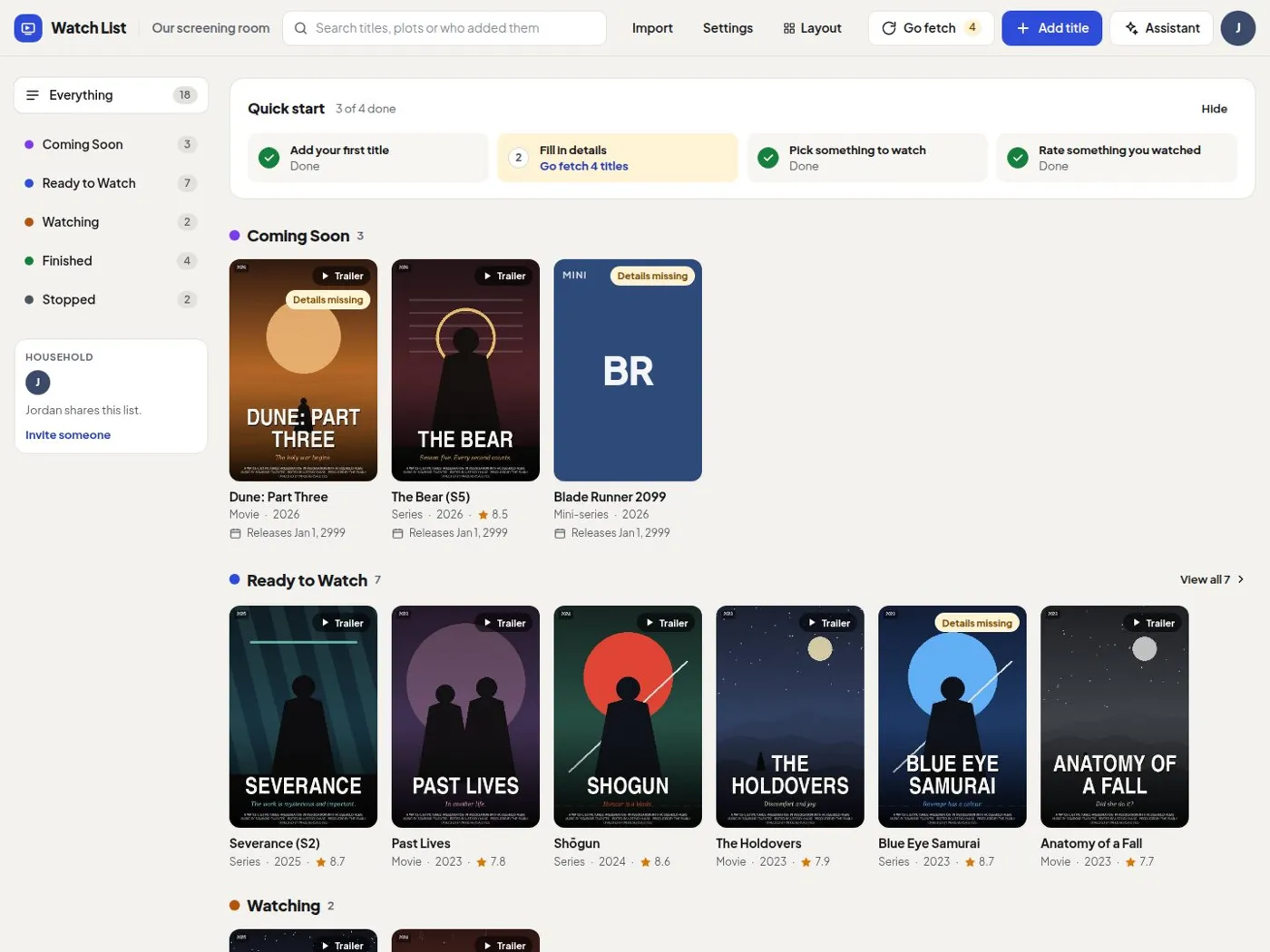Click the Rate something you watched checkmark
Image resolution: width=1270 pixels, height=952 pixels.
[x=1018, y=158]
